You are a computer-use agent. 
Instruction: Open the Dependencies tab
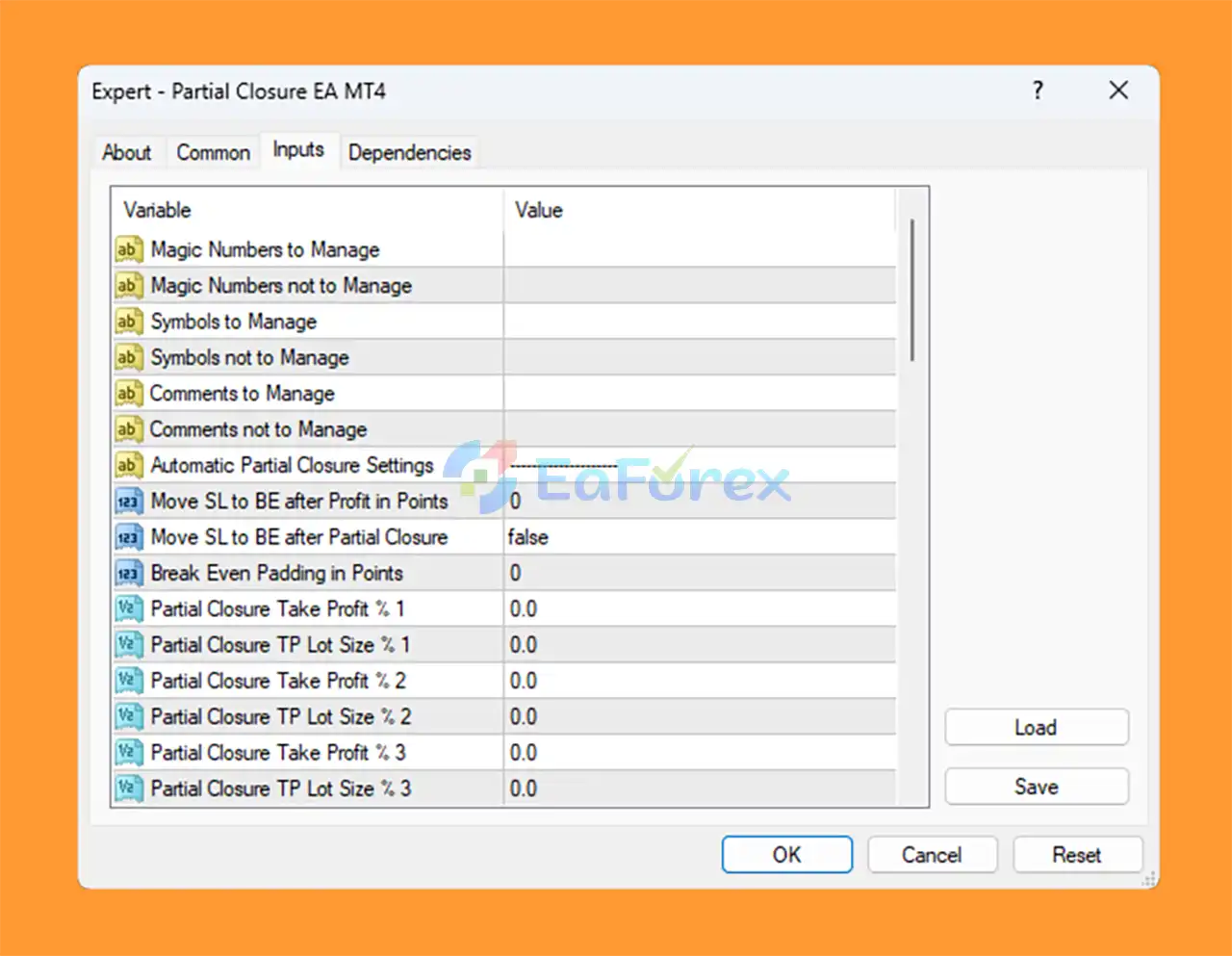pos(409,152)
